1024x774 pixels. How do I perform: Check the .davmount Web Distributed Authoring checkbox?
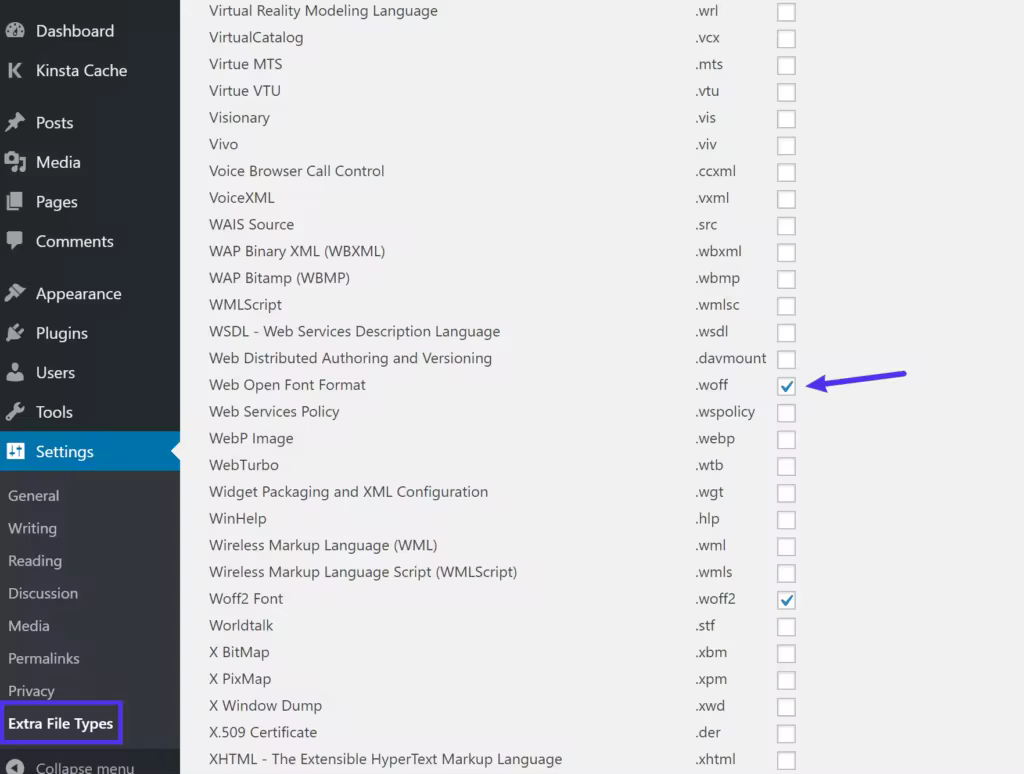(786, 359)
